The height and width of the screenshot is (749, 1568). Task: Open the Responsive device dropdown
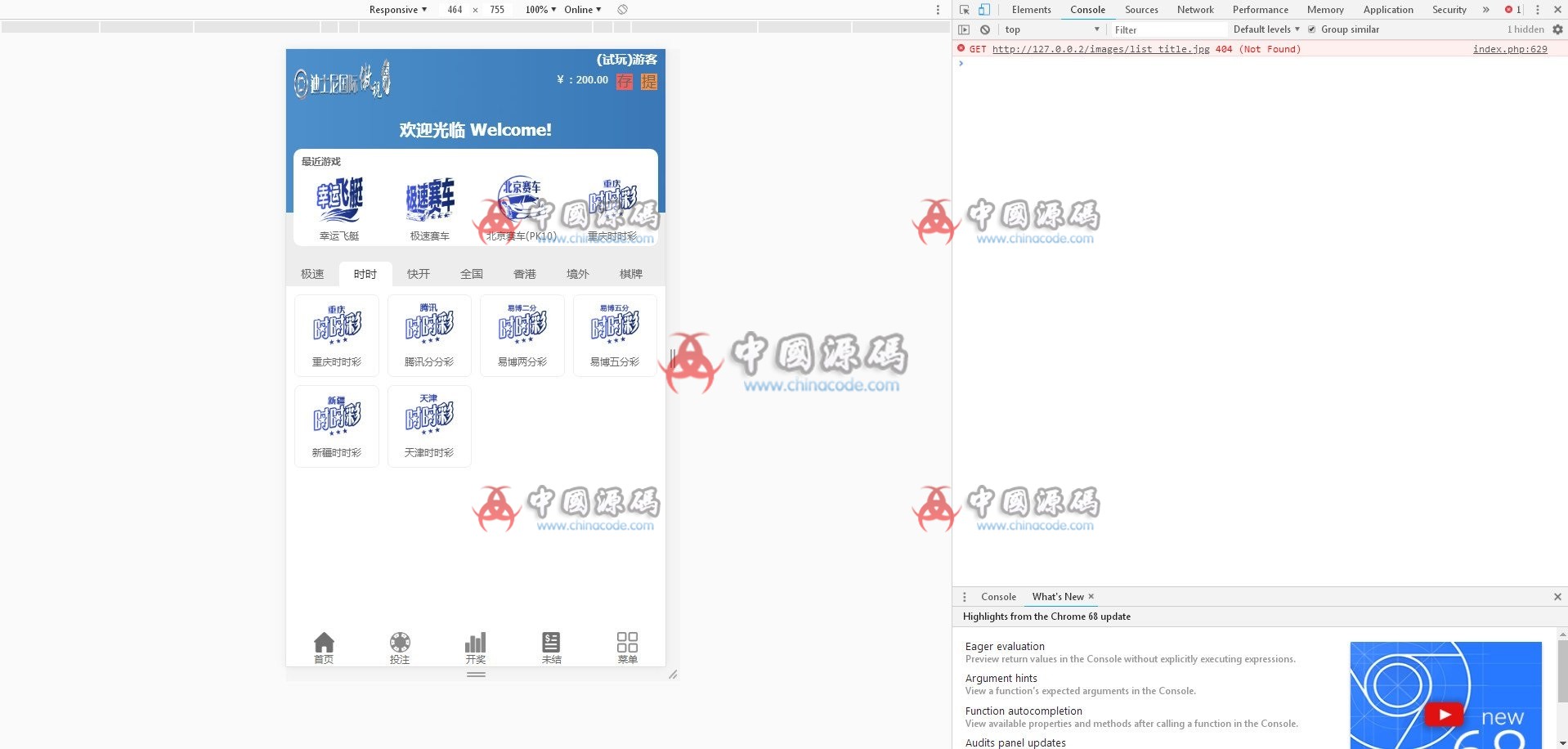pyautogui.click(x=398, y=10)
